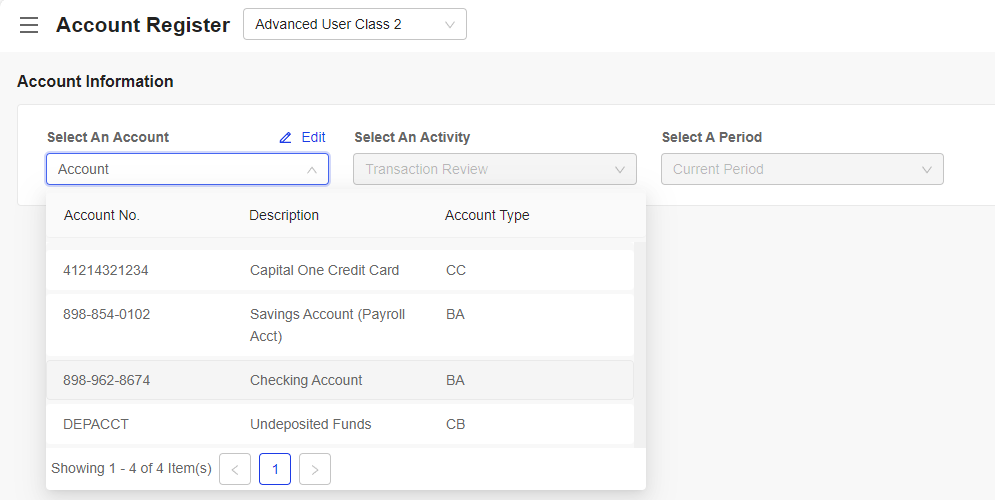Click the Select An Account combo box

point(187,169)
